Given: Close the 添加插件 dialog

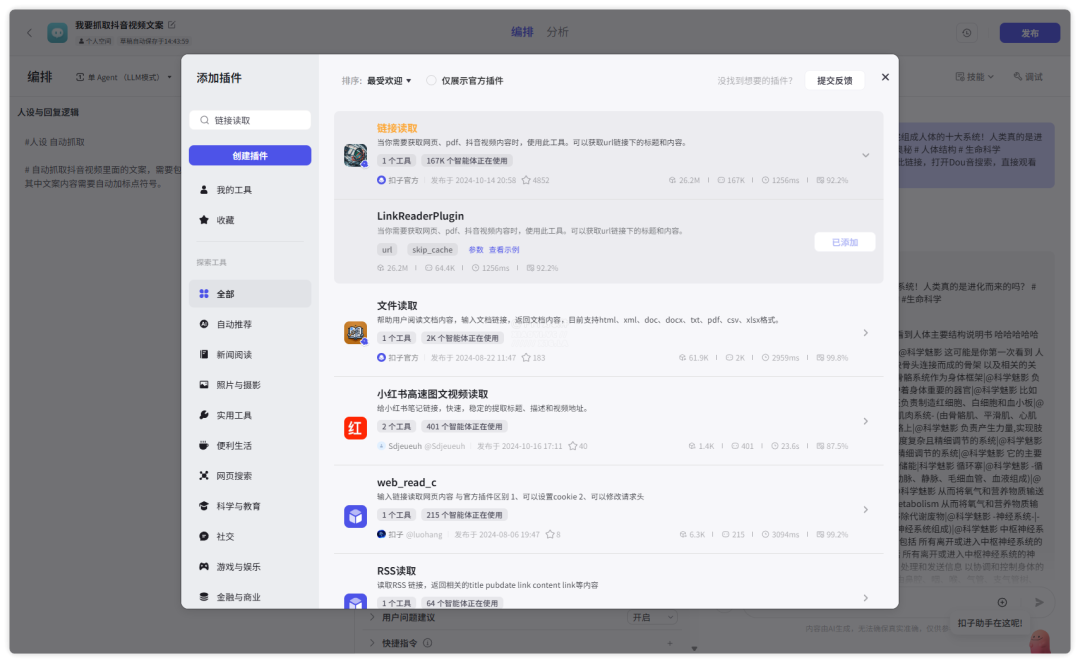Looking at the screenshot, I should click(885, 77).
